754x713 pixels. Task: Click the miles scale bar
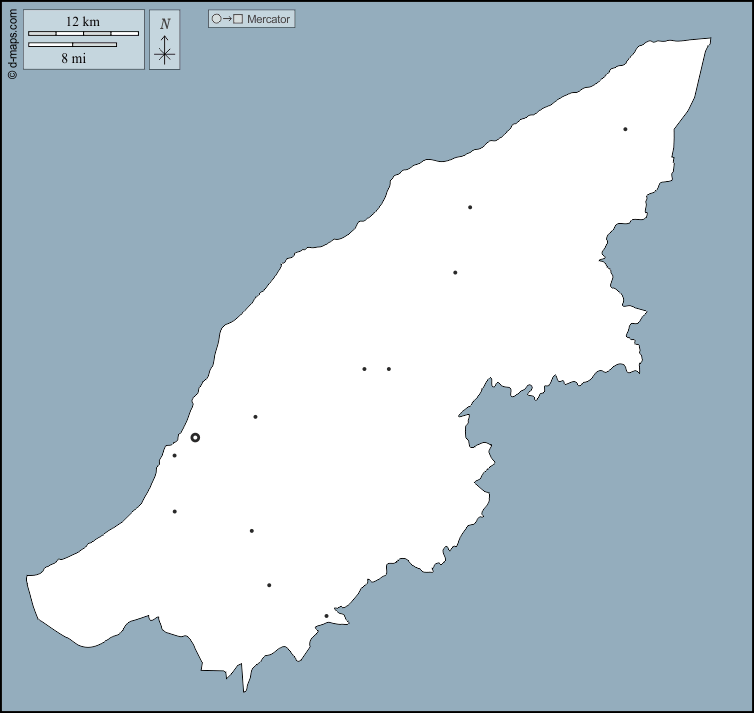pos(72,45)
